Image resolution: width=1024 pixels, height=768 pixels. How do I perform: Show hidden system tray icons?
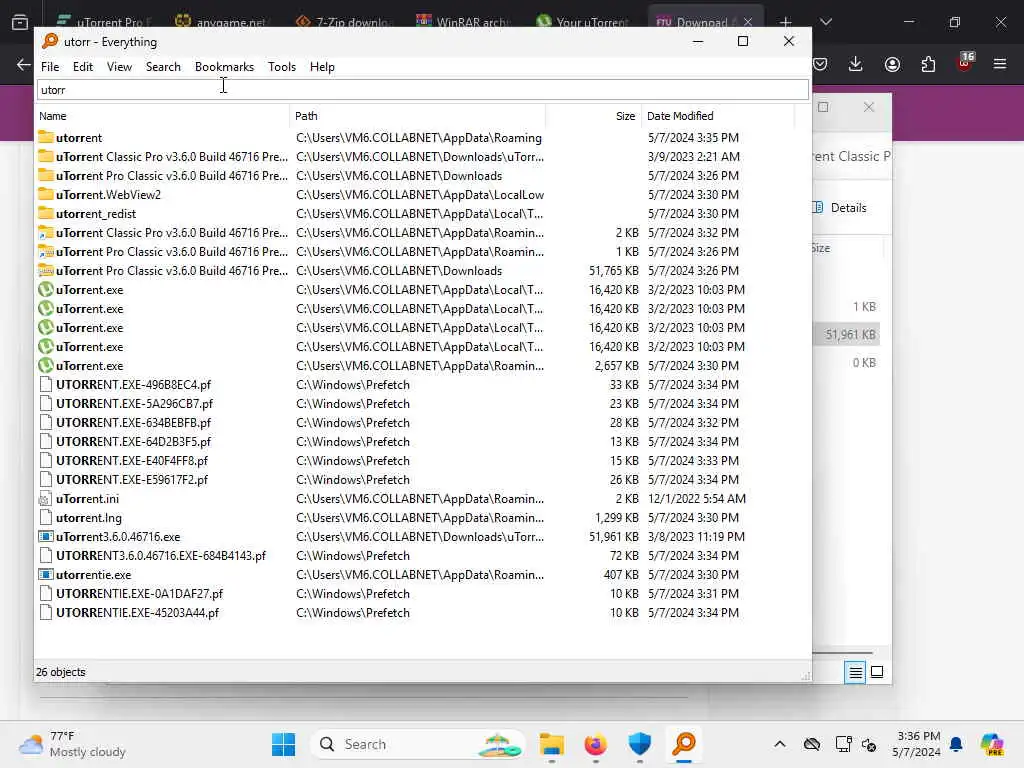pyautogui.click(x=780, y=744)
